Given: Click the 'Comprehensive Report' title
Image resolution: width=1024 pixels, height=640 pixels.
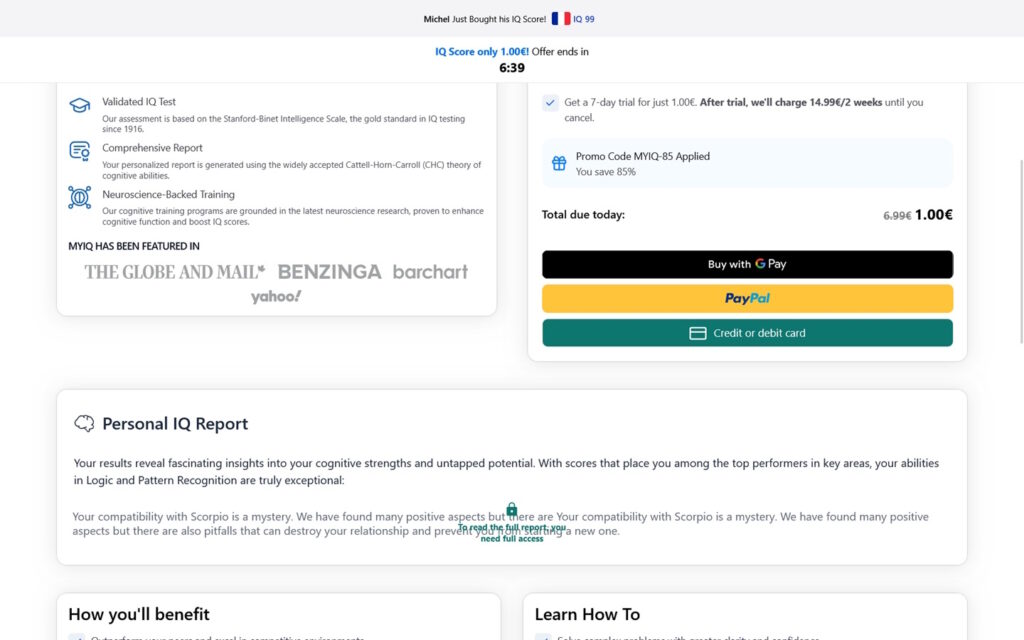Looking at the screenshot, I should [x=152, y=148].
